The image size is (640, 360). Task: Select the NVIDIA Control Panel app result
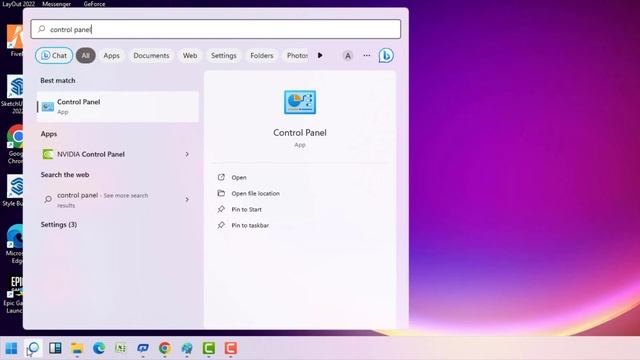coord(118,154)
